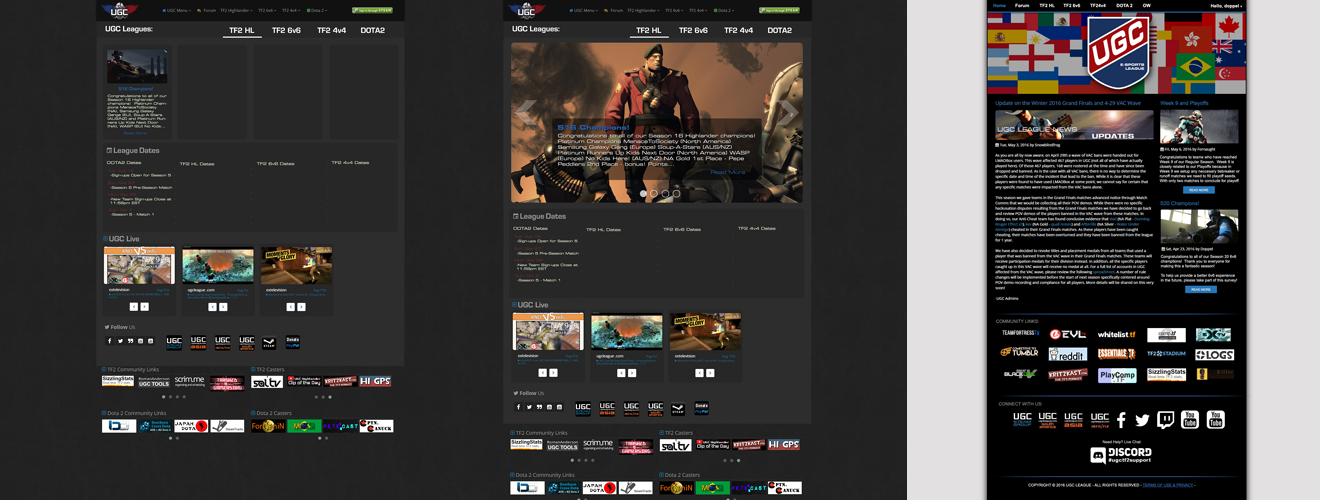Go back with the banner slideshow left arrow
This screenshot has height=500, width=1320.
pos(526,112)
